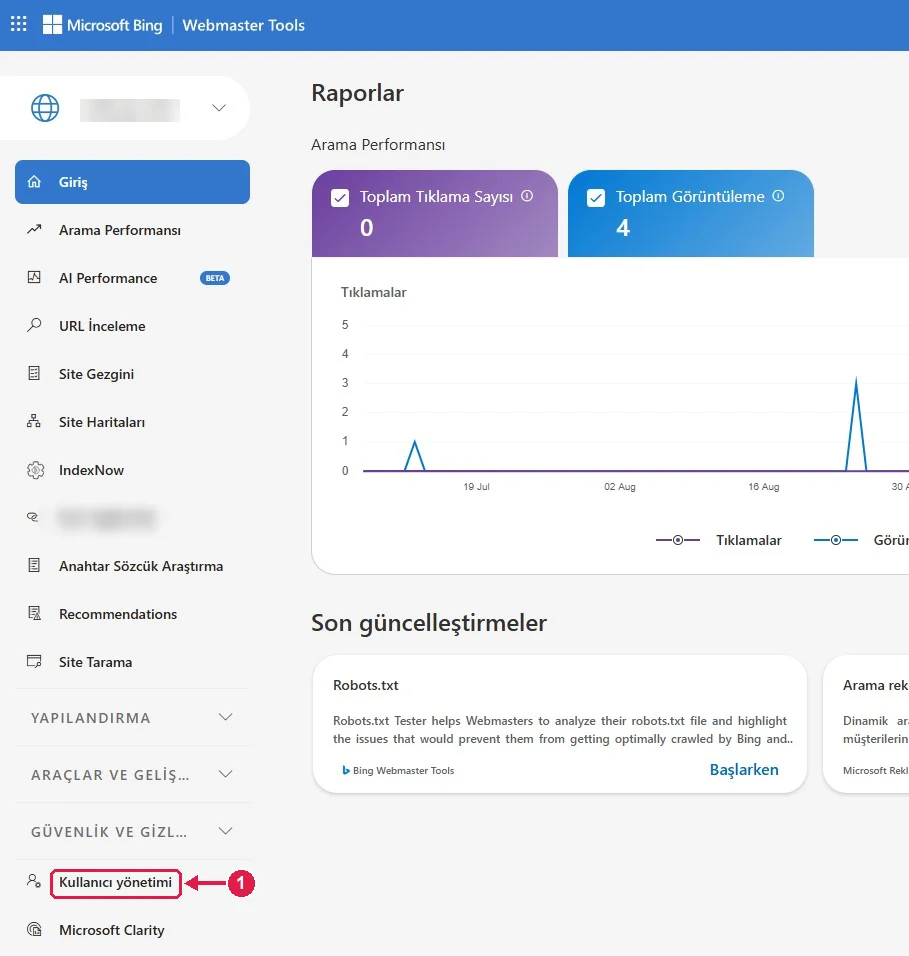The width and height of the screenshot is (909, 956).
Task: Toggle the Toplam Görüntüleme checkbox
Action: [x=596, y=198]
